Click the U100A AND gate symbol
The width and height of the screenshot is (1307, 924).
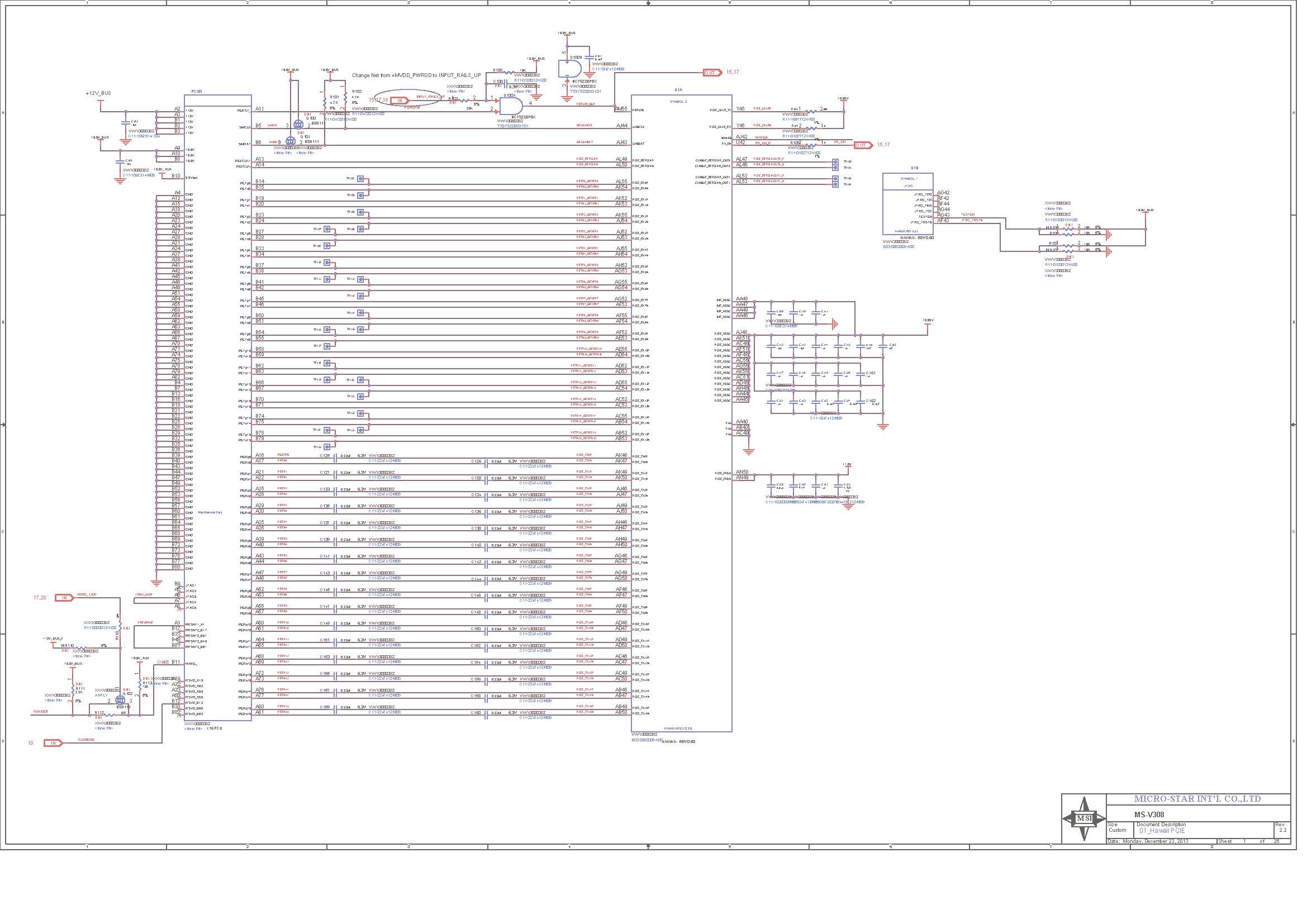click(x=511, y=105)
